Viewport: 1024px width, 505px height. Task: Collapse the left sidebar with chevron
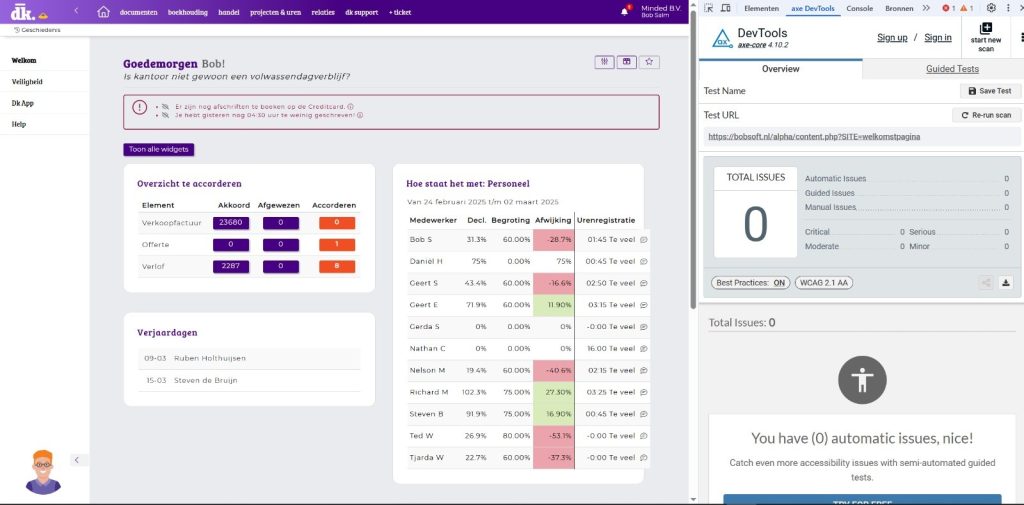click(76, 459)
